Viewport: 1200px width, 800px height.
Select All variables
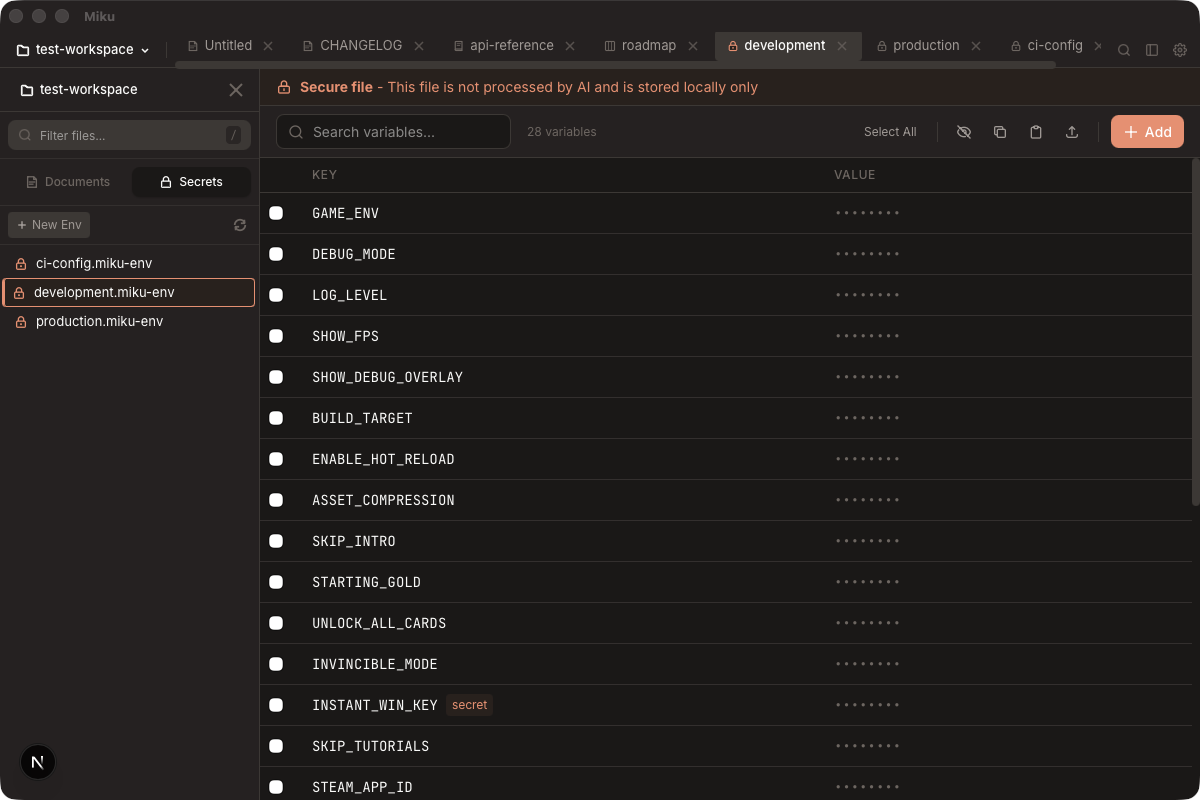coord(890,131)
